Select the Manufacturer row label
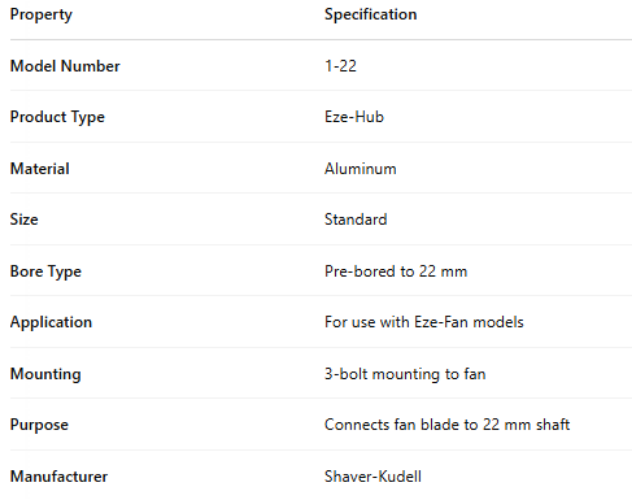This screenshot has height=500, width=632. (59, 476)
